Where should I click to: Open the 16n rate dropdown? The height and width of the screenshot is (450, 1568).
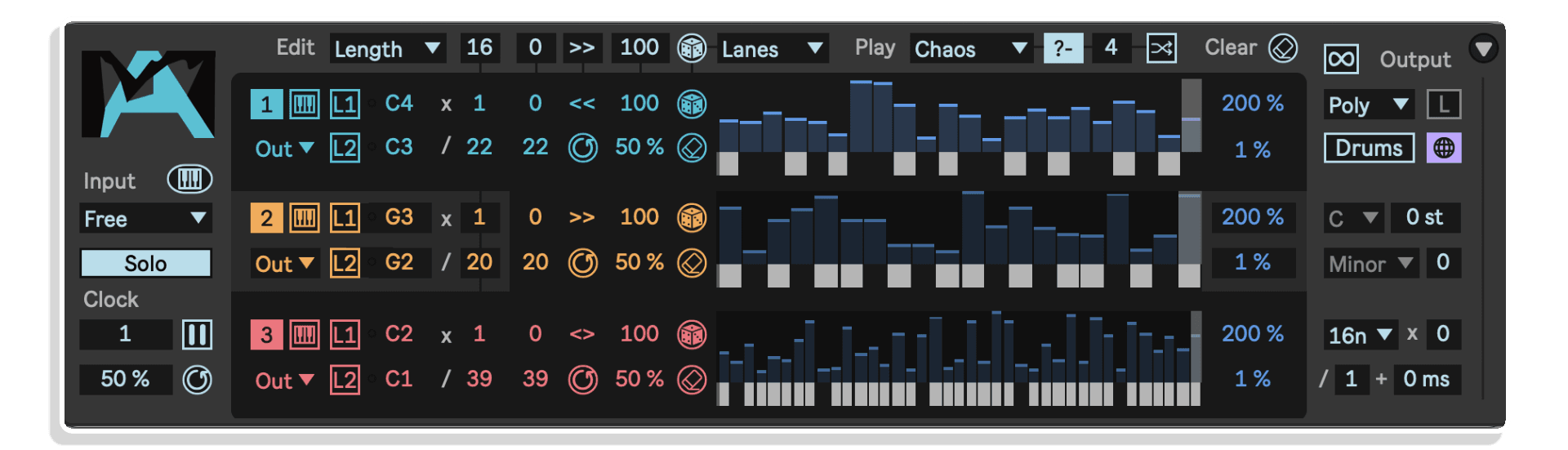pos(1361,335)
